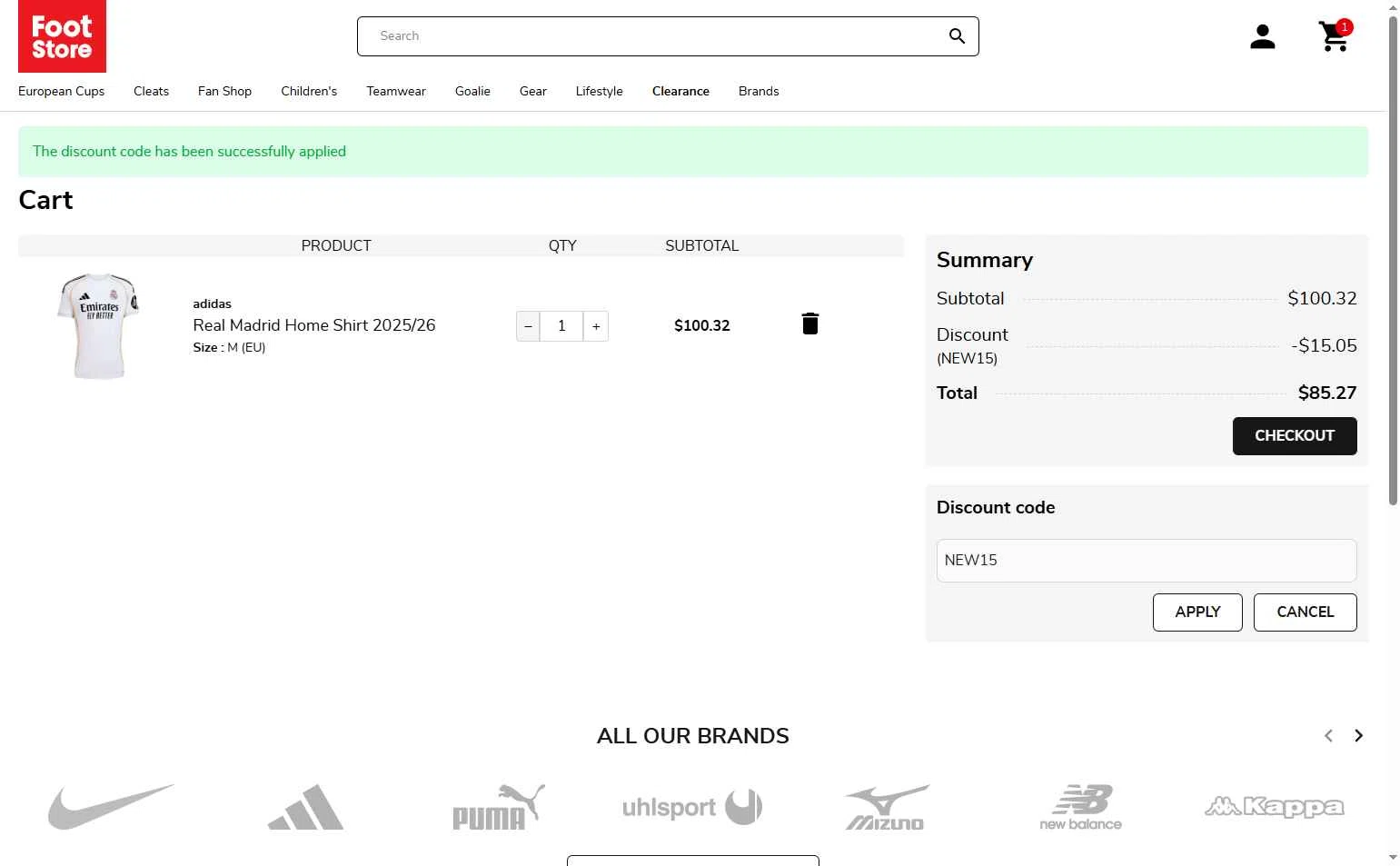1400x866 pixels.
Task: Open the Cleats menu
Action: pos(151,91)
